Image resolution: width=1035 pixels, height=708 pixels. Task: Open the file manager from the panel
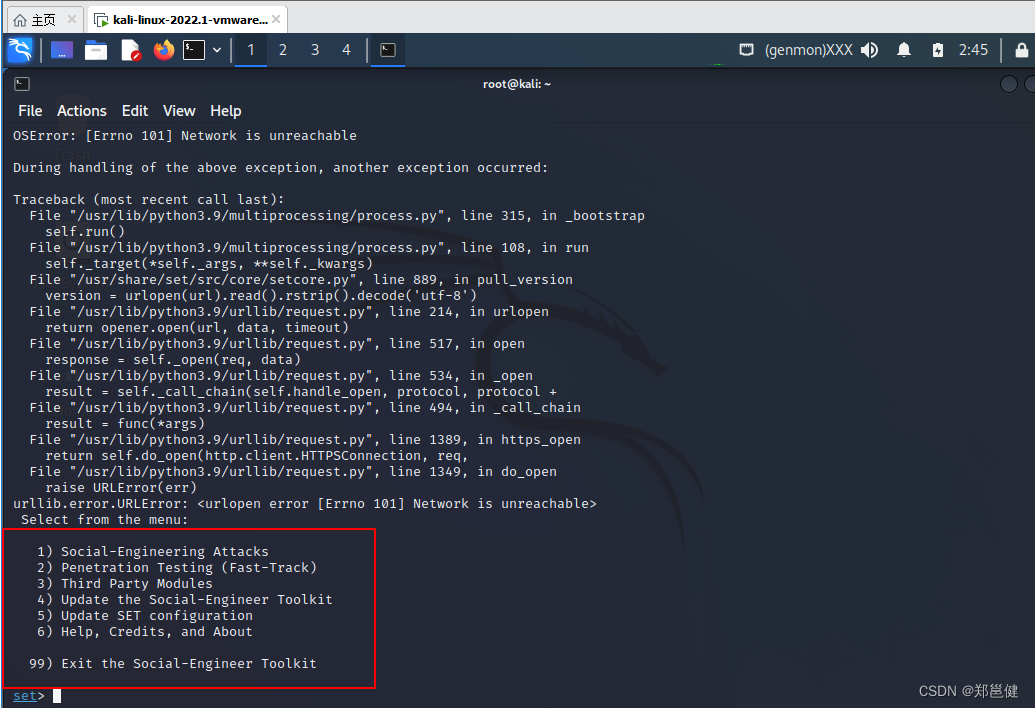point(96,50)
